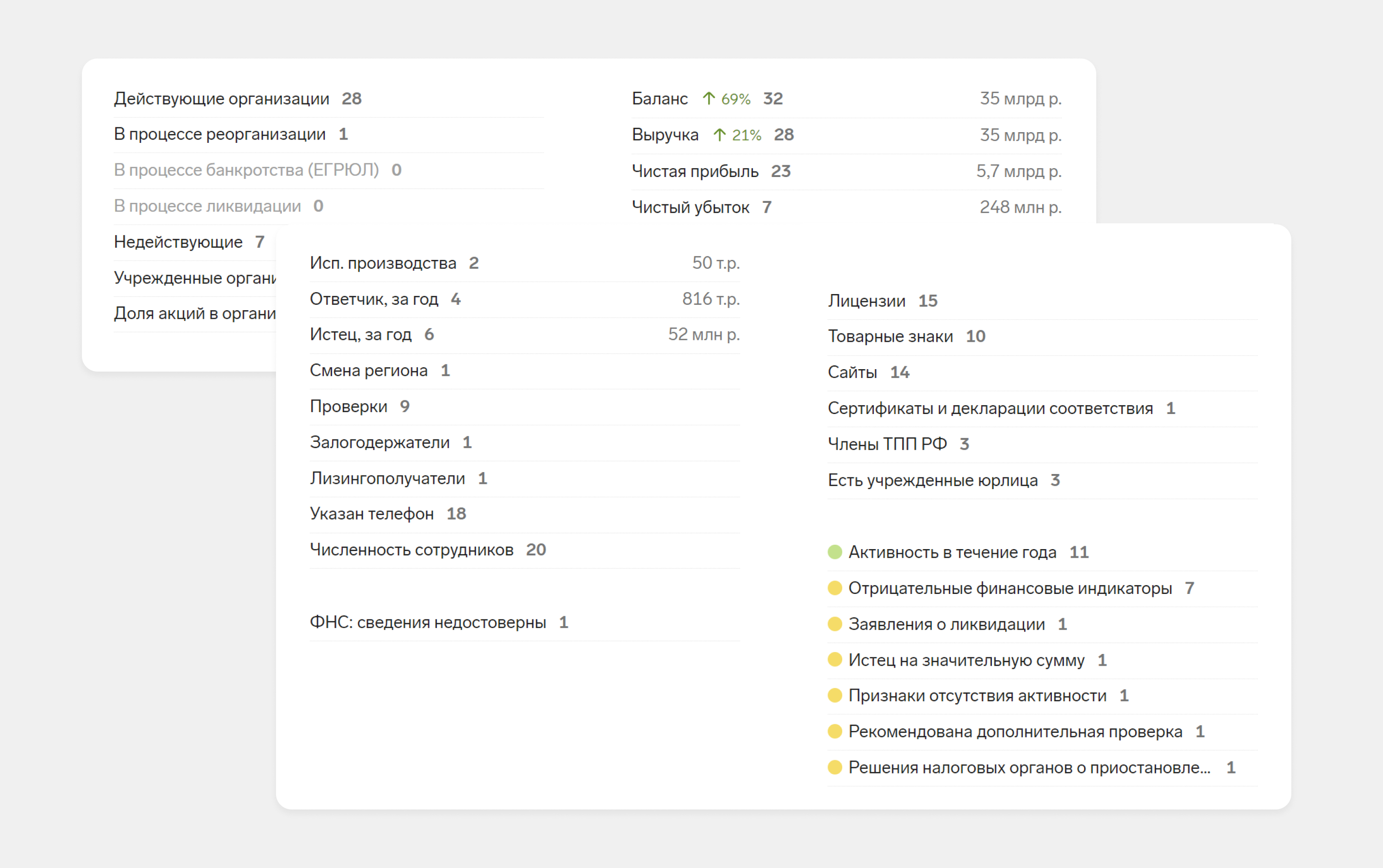Screen dimensions: 1383x868
Task: Click count 28 next to Действующие организации
Action: [351, 99]
